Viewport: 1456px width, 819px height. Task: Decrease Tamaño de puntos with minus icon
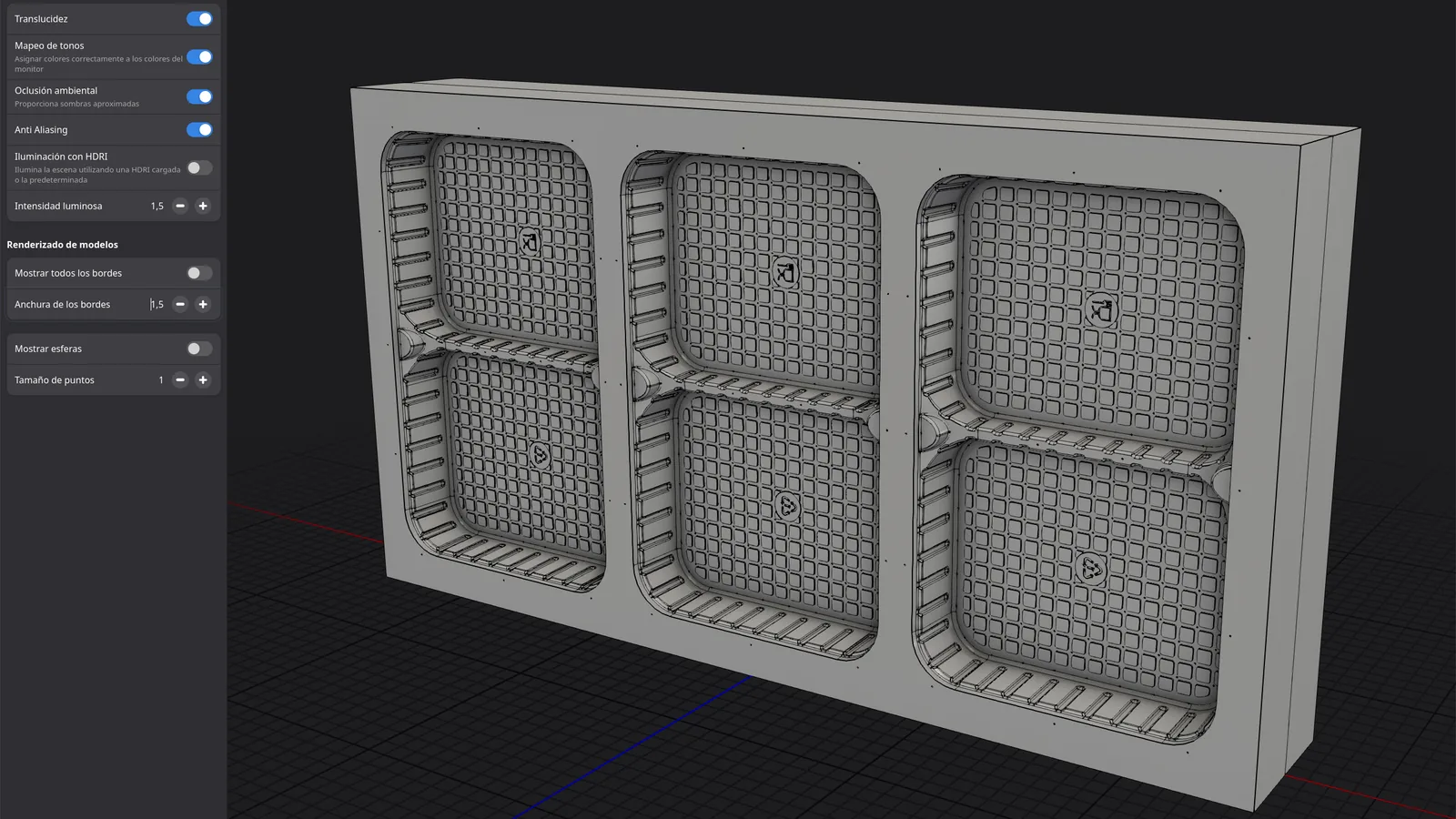tap(180, 379)
